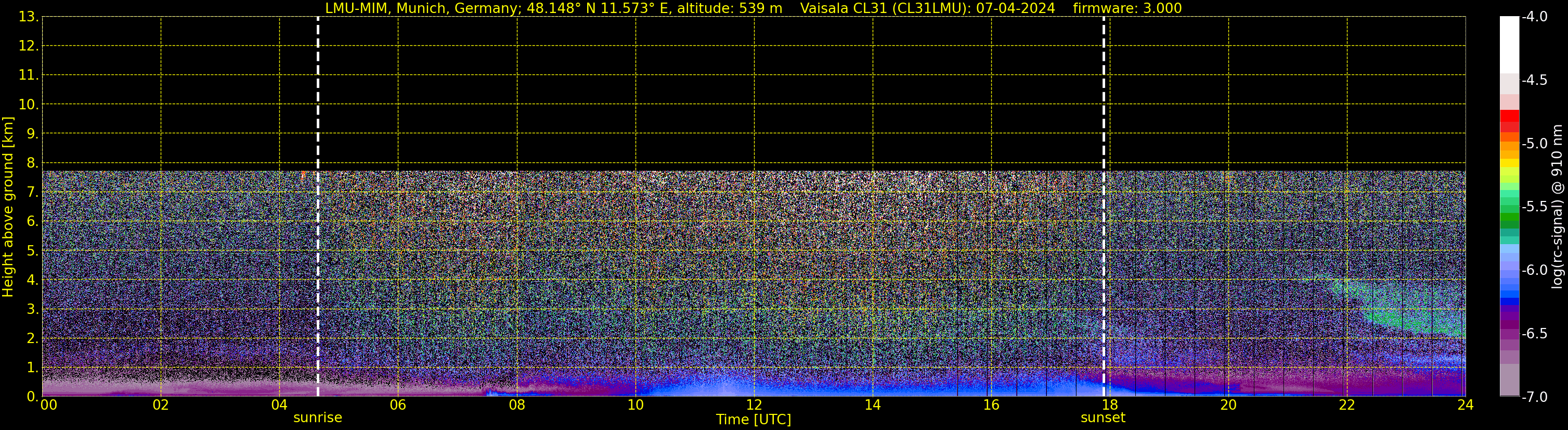Screen dimensions: 1568x430
Task: Select the 12 tick on the time axis
Action: tap(754, 406)
